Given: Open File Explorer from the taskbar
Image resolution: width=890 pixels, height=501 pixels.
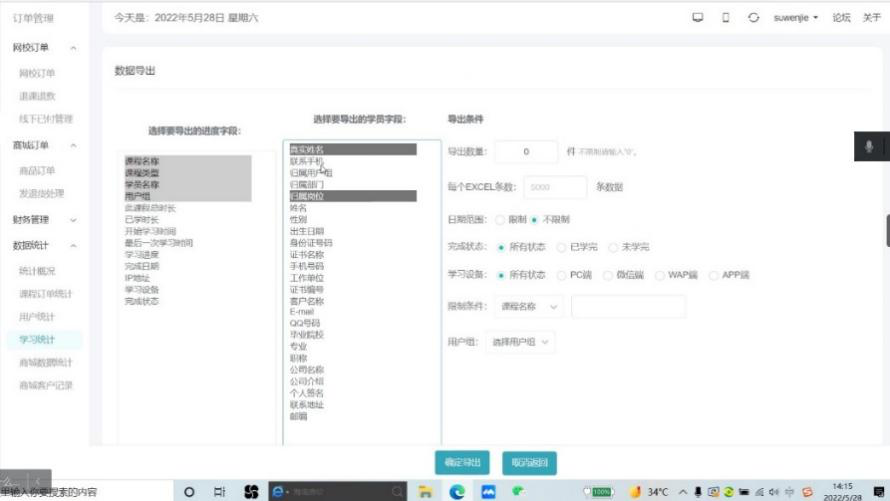Looking at the screenshot, I should click(x=425, y=491).
